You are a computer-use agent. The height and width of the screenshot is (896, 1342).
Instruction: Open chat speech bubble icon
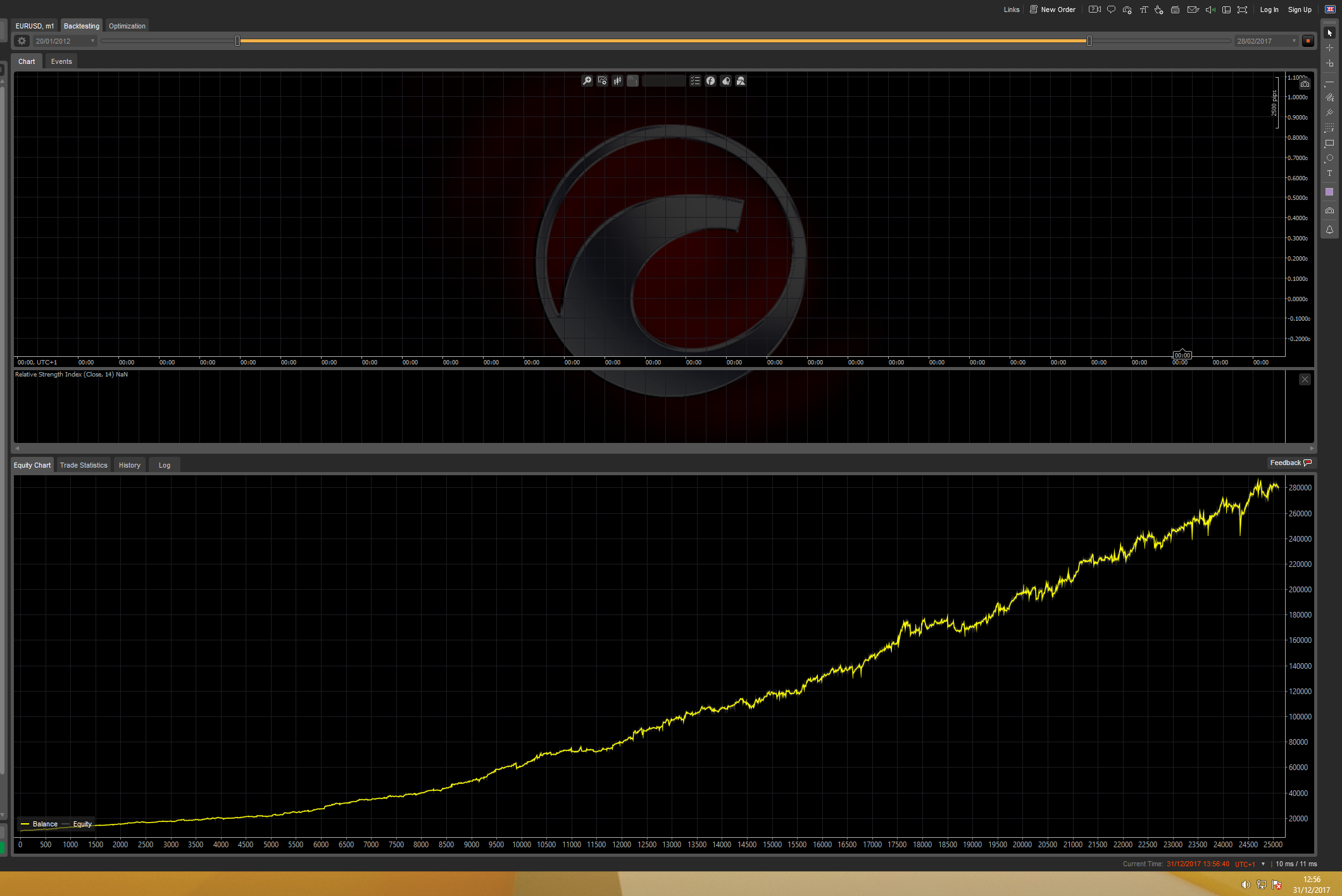[x=1111, y=9]
